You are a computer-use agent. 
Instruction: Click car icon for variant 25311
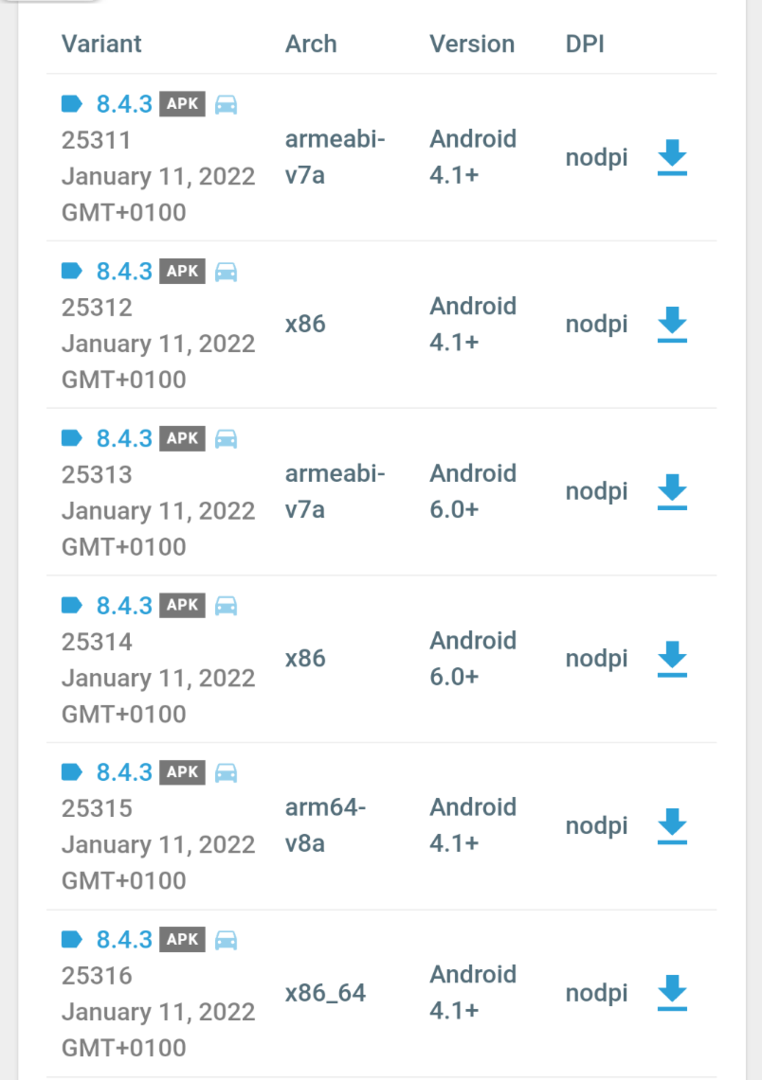click(x=226, y=105)
